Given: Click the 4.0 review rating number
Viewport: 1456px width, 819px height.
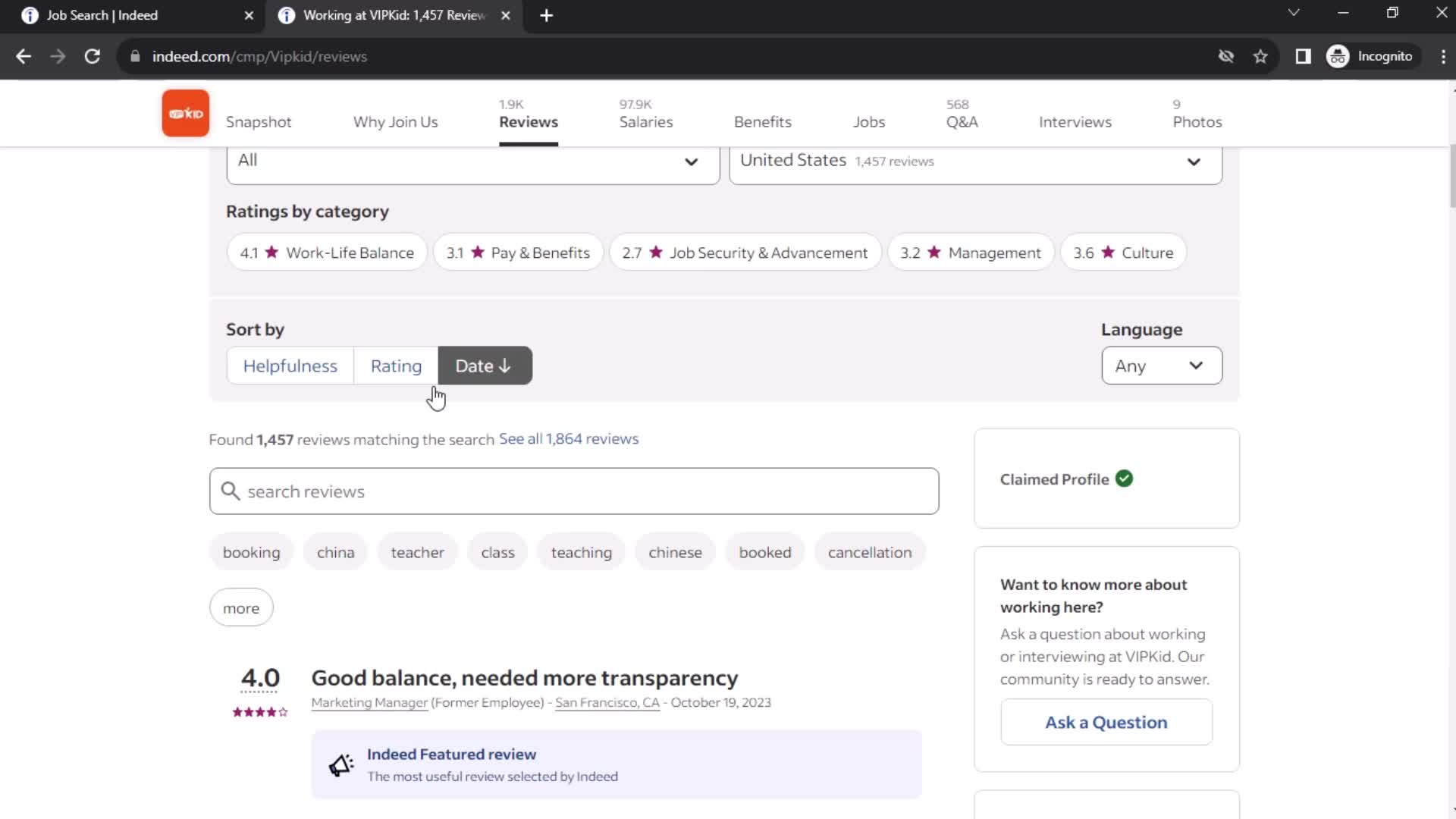Looking at the screenshot, I should click(x=260, y=678).
